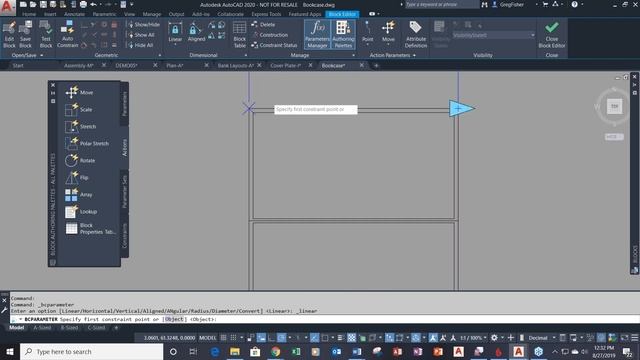
Task: Click the command line input
Action: [x=324, y=319]
